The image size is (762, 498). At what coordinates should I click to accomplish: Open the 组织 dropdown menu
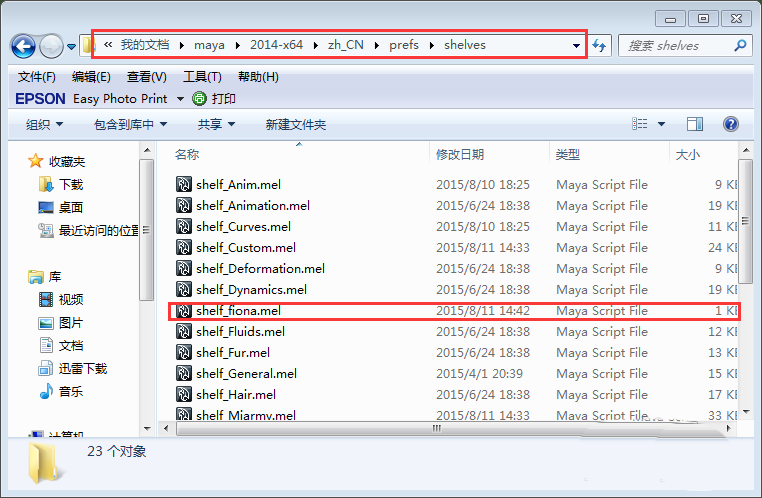coord(44,124)
